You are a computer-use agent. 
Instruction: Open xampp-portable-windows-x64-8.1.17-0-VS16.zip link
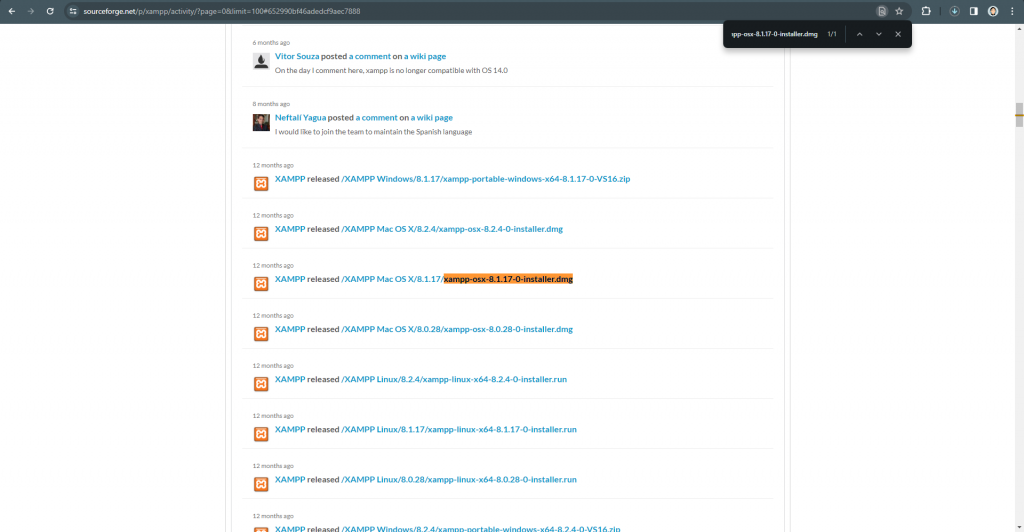(x=486, y=179)
